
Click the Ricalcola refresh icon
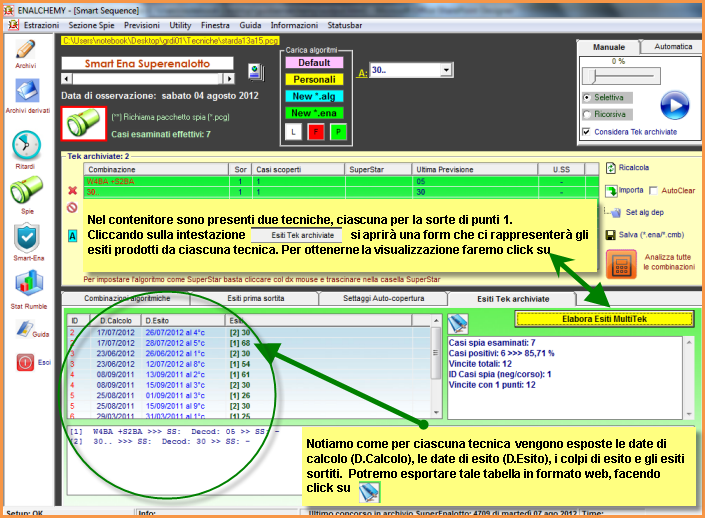tap(611, 168)
